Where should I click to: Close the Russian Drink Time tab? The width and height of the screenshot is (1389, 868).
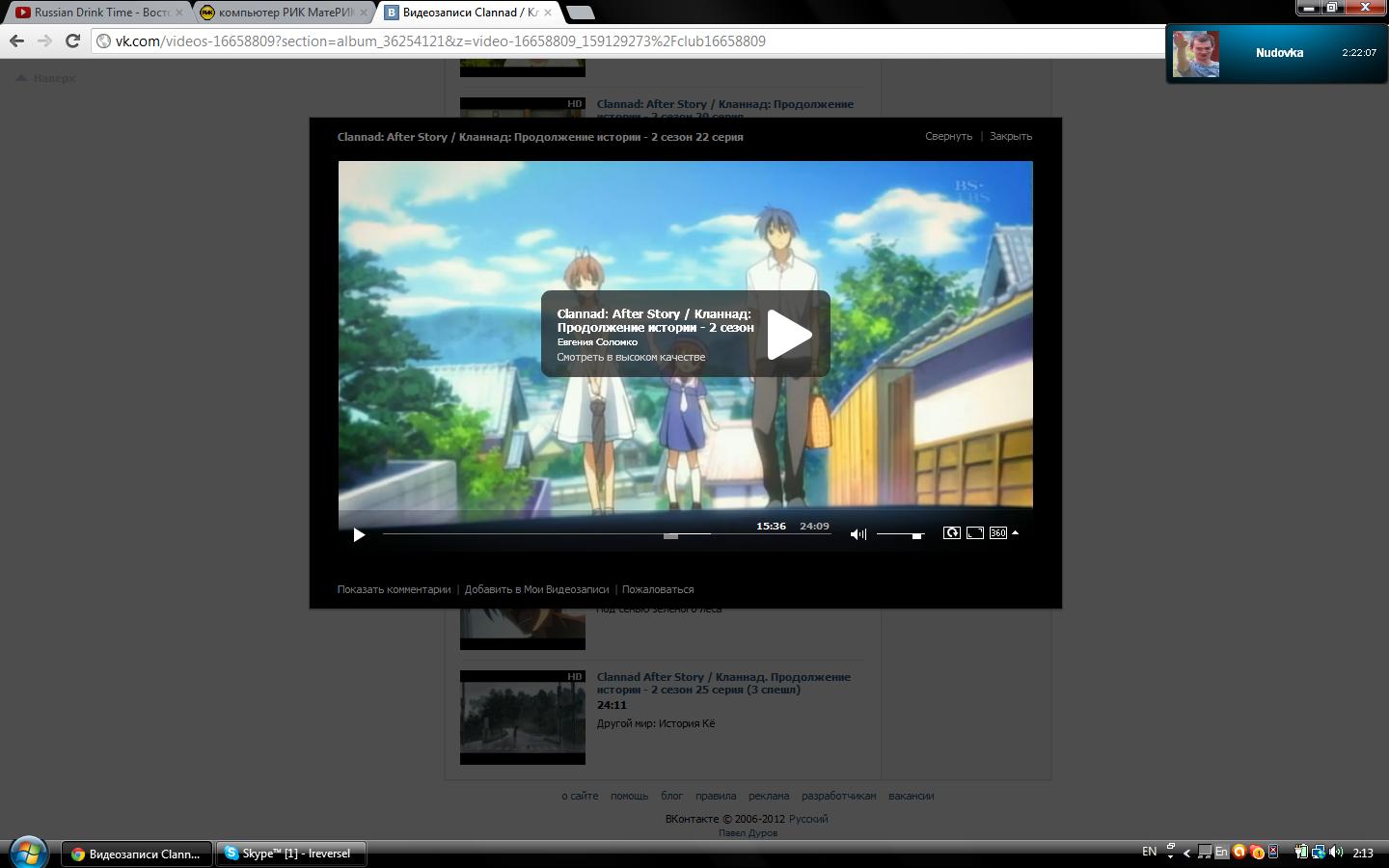(179, 13)
